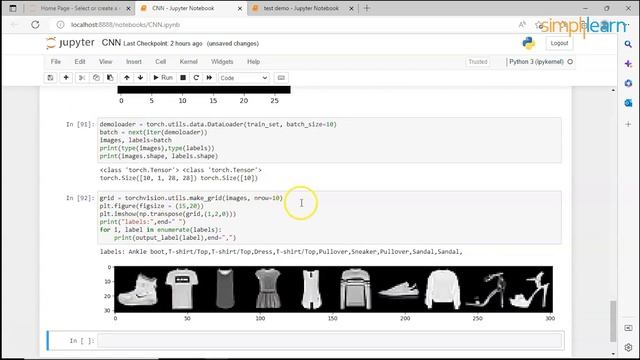The height and width of the screenshot is (360, 640).
Task: Move selected cell down arrow
Action: point(140,78)
